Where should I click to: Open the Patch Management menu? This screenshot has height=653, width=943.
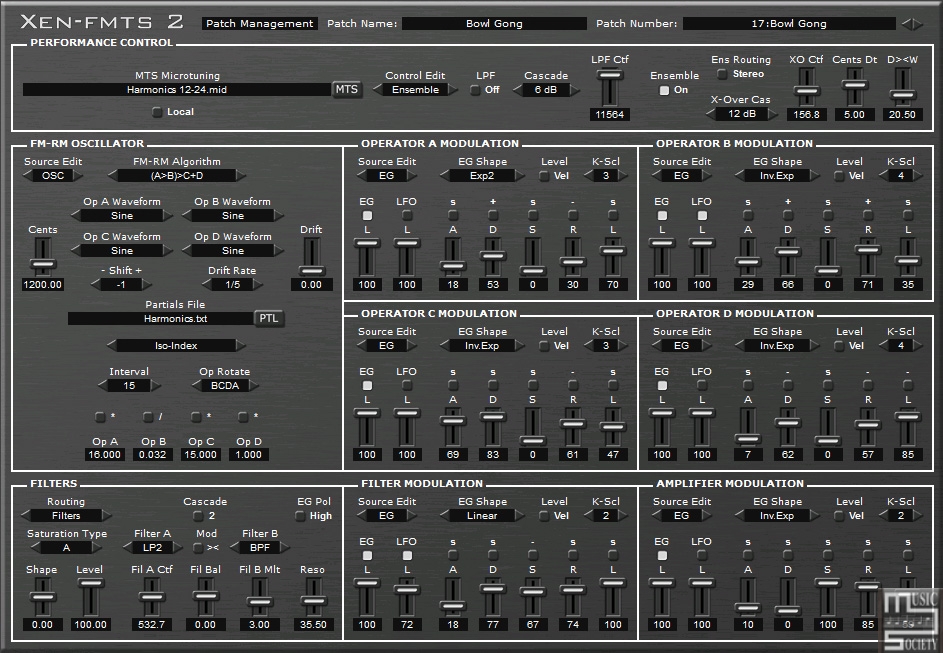[259, 23]
